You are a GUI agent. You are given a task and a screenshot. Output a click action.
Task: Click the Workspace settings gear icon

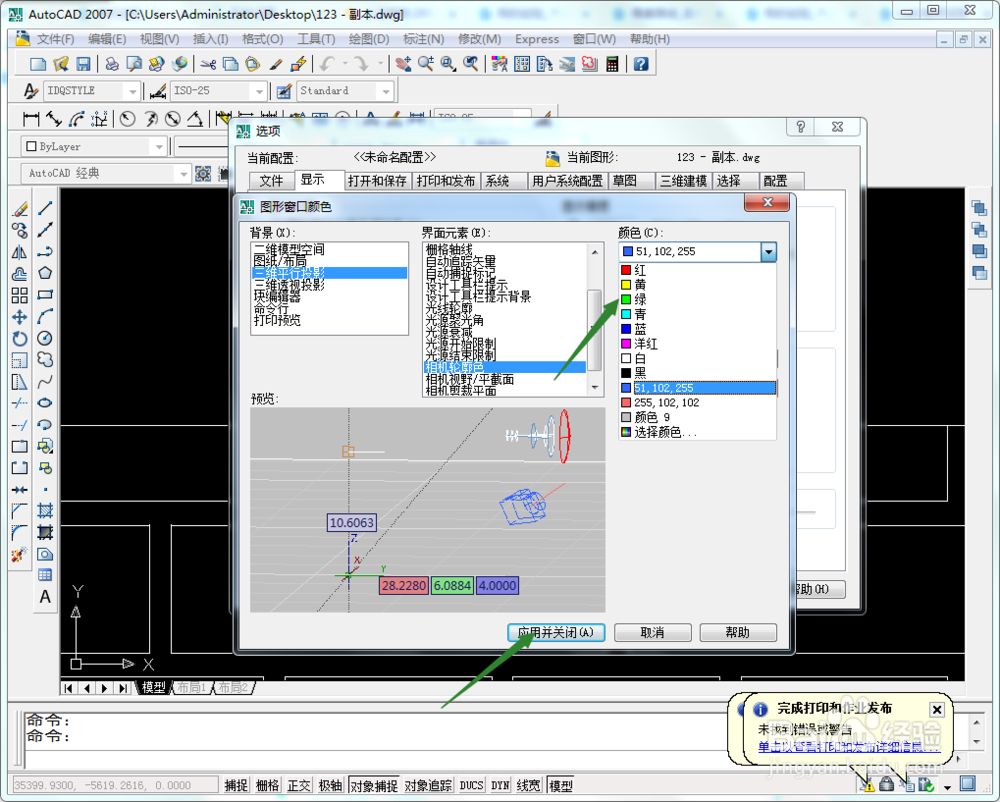[x=203, y=173]
